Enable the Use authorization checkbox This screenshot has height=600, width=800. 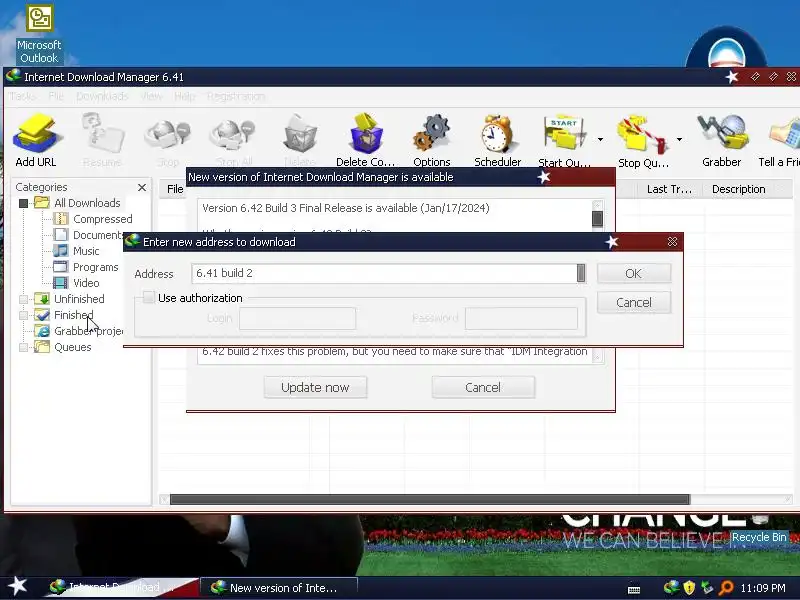(x=148, y=297)
